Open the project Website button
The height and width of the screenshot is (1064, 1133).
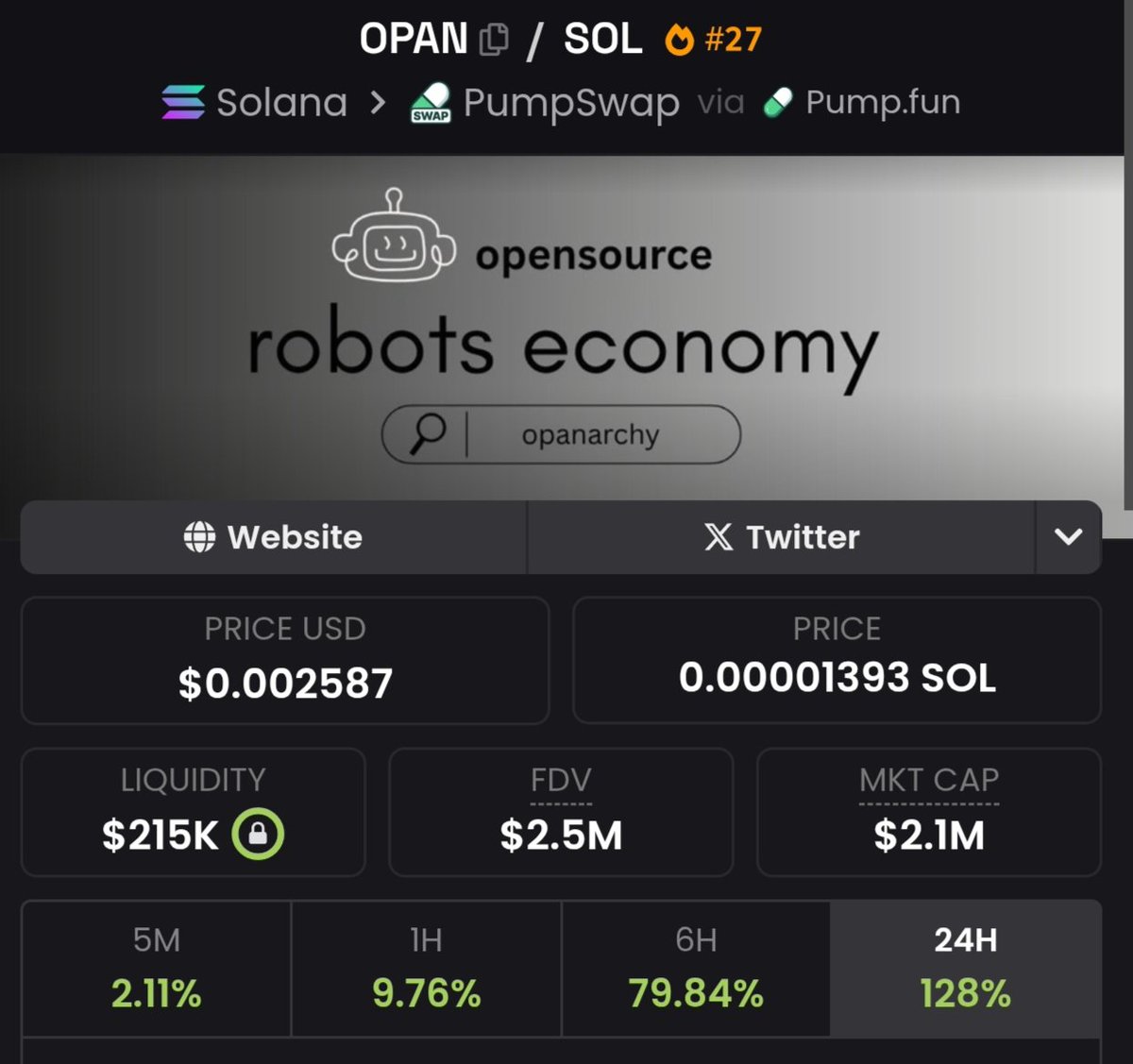[x=274, y=537]
